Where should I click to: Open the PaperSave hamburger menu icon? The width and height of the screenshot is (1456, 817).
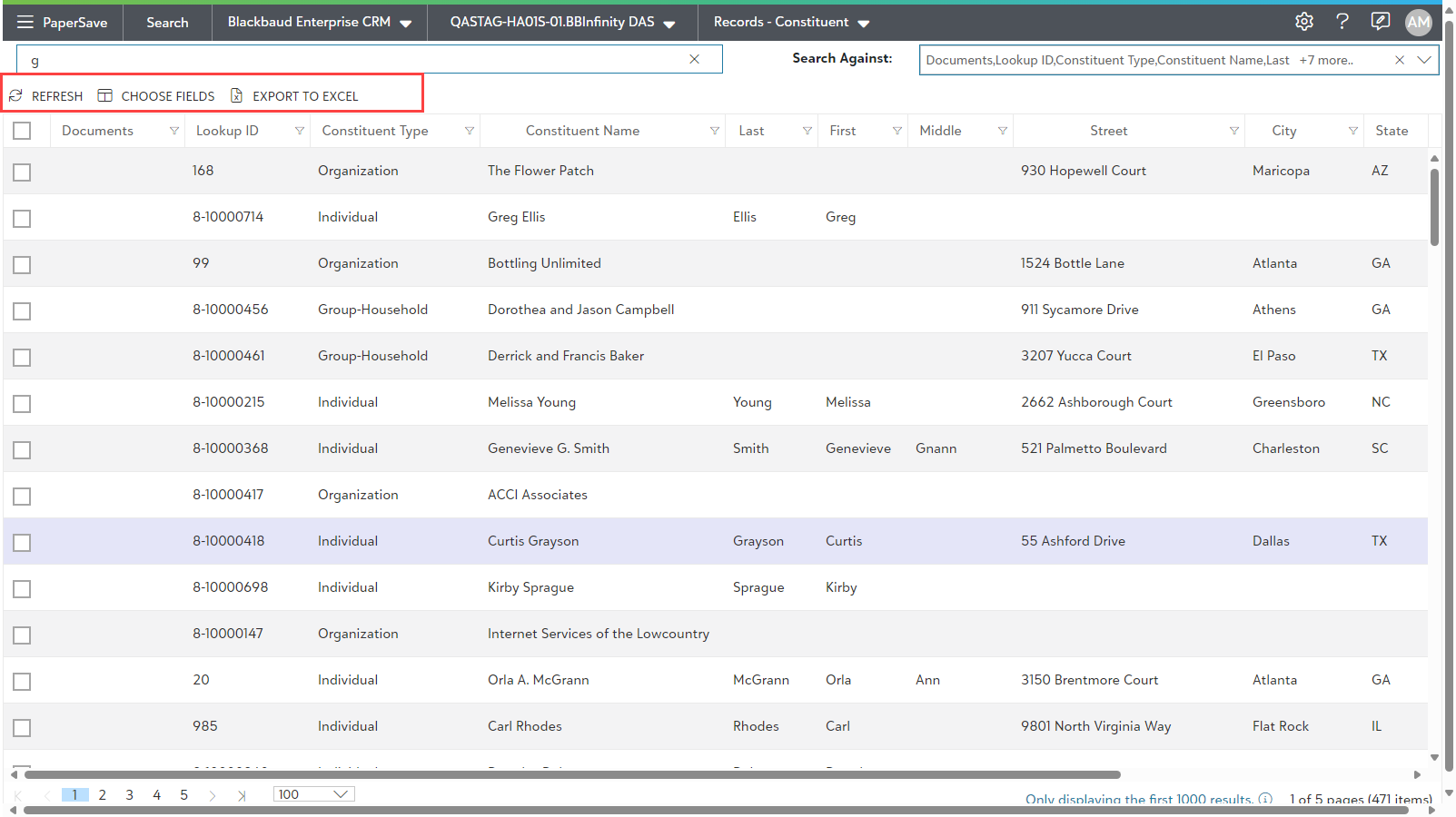25,22
